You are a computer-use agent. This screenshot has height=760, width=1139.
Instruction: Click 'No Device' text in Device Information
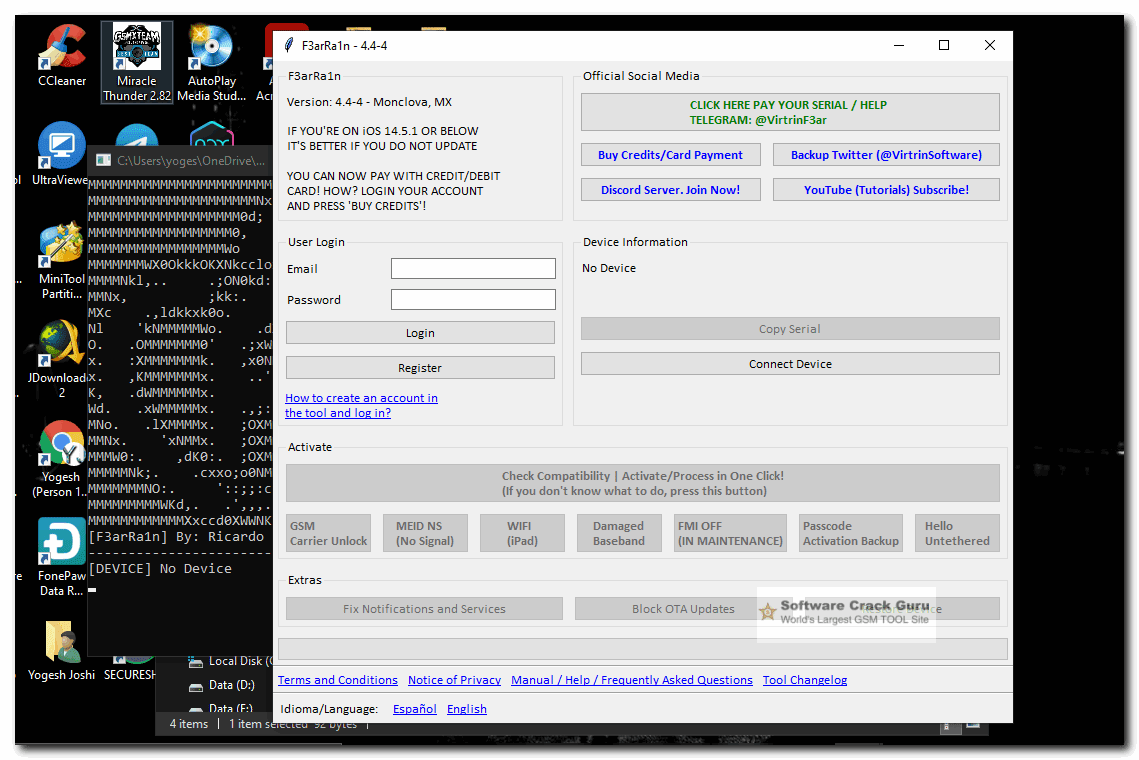point(609,268)
